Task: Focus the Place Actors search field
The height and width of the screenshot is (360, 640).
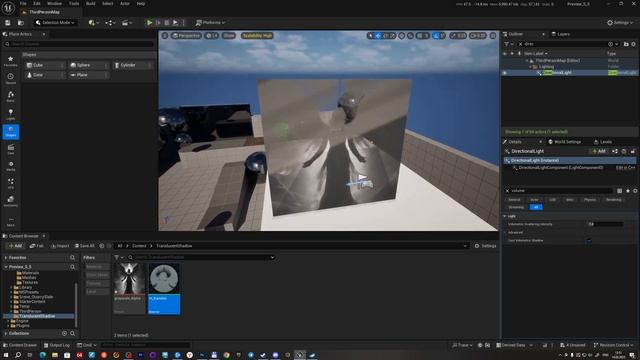Action: [x=80, y=44]
